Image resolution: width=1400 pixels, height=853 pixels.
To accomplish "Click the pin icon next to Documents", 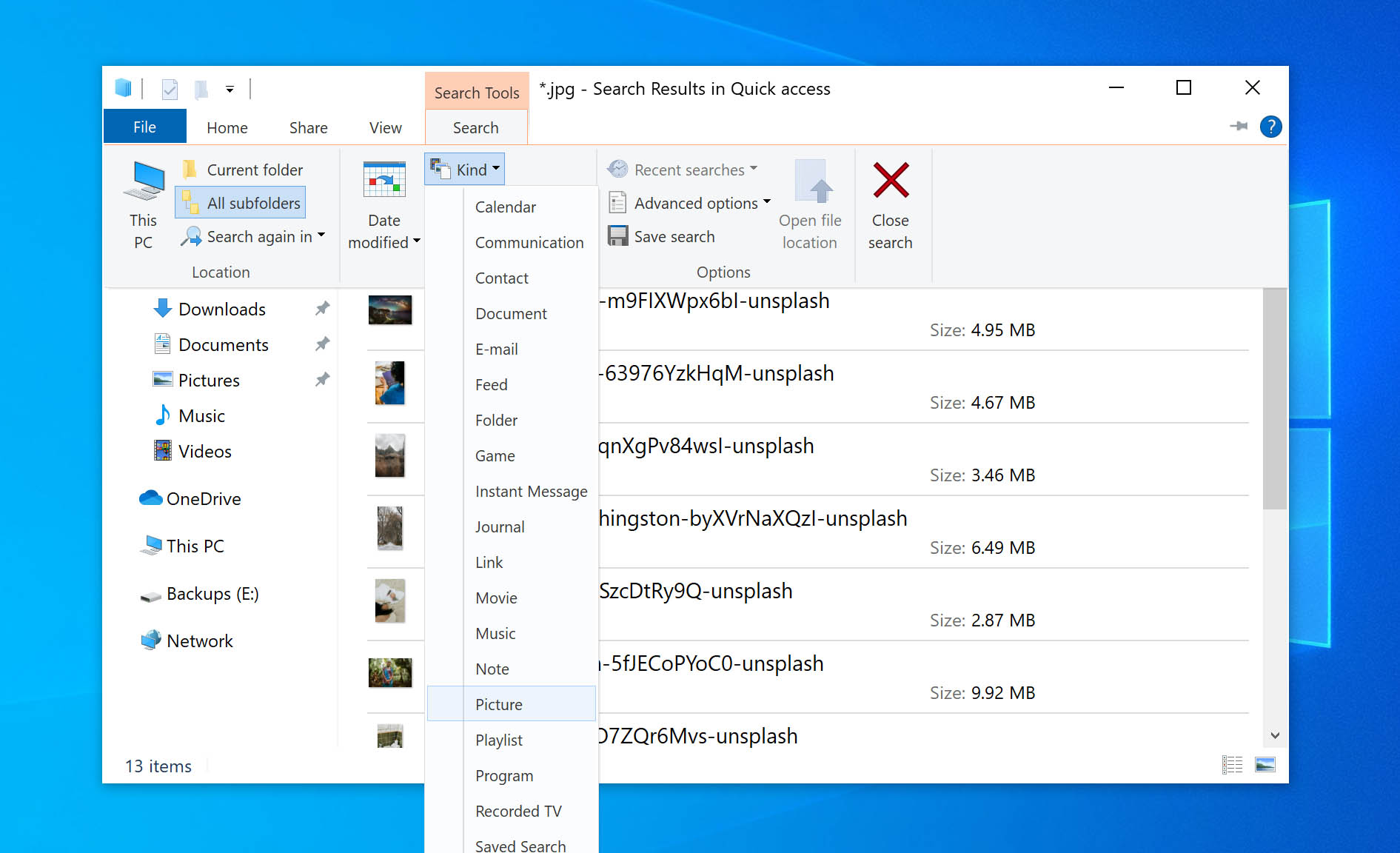I will click(x=322, y=344).
